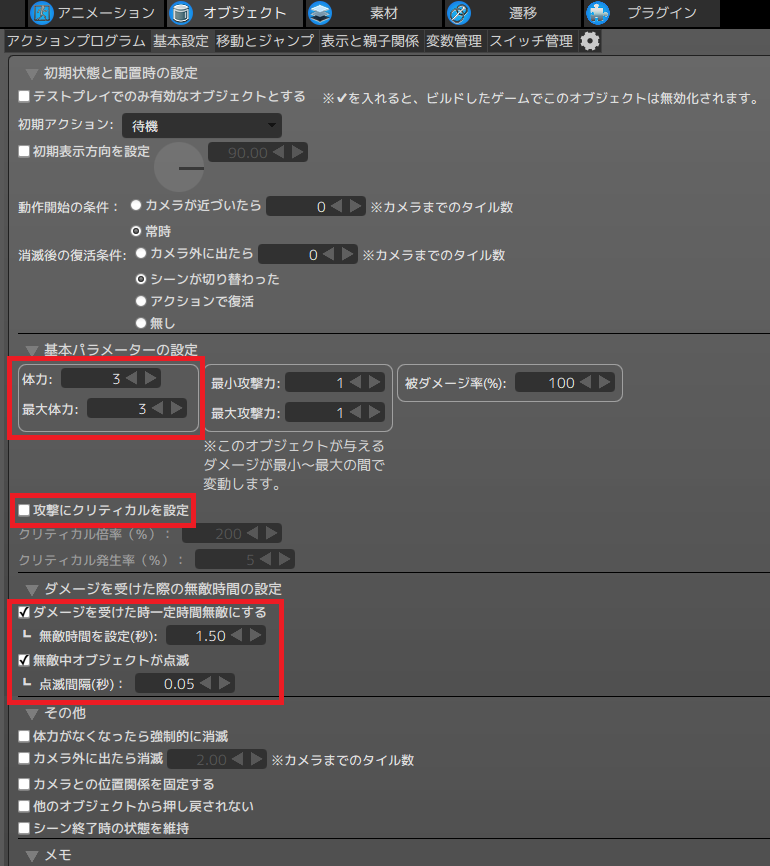Increase 点滅間隔 with right arrow

coord(225,683)
